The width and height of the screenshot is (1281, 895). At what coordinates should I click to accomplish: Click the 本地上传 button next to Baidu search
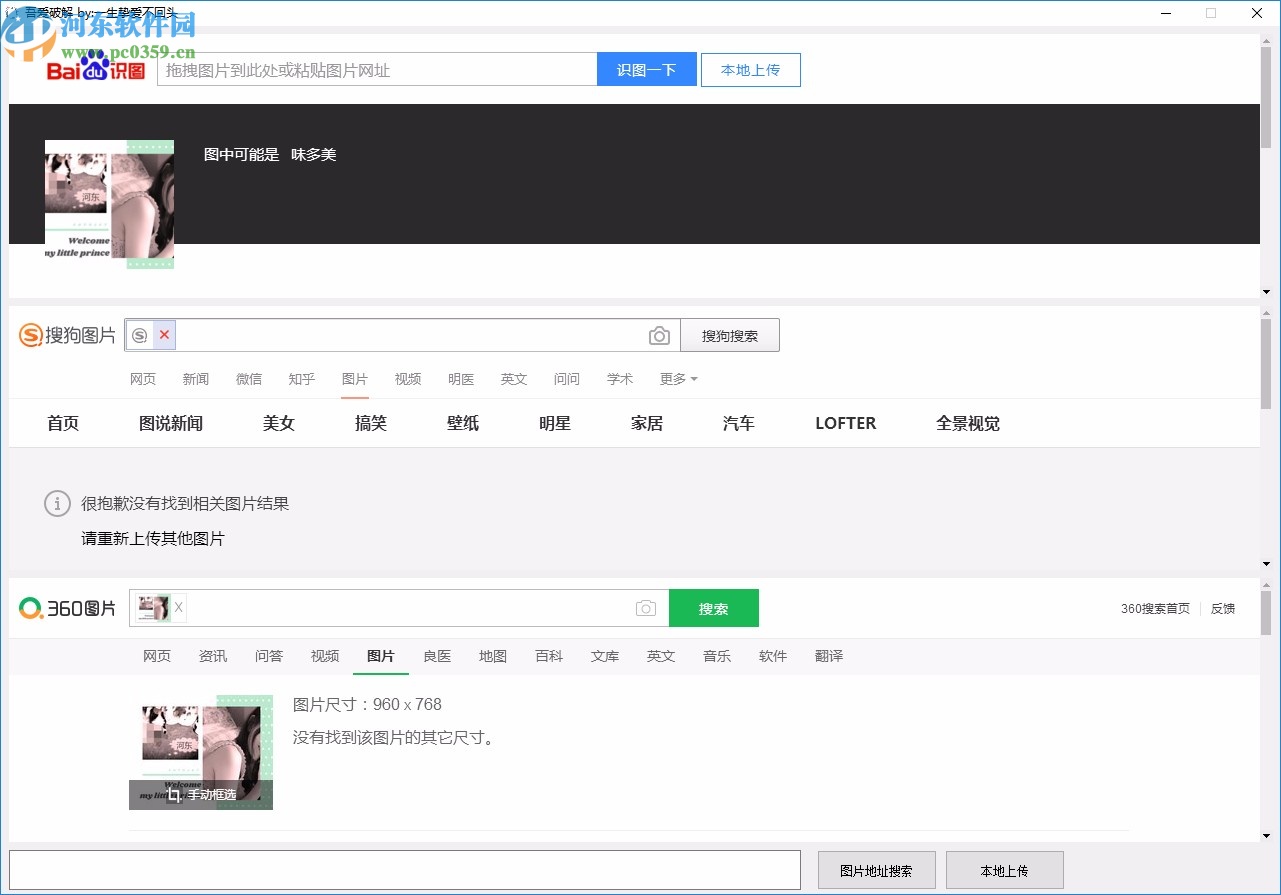tap(750, 69)
